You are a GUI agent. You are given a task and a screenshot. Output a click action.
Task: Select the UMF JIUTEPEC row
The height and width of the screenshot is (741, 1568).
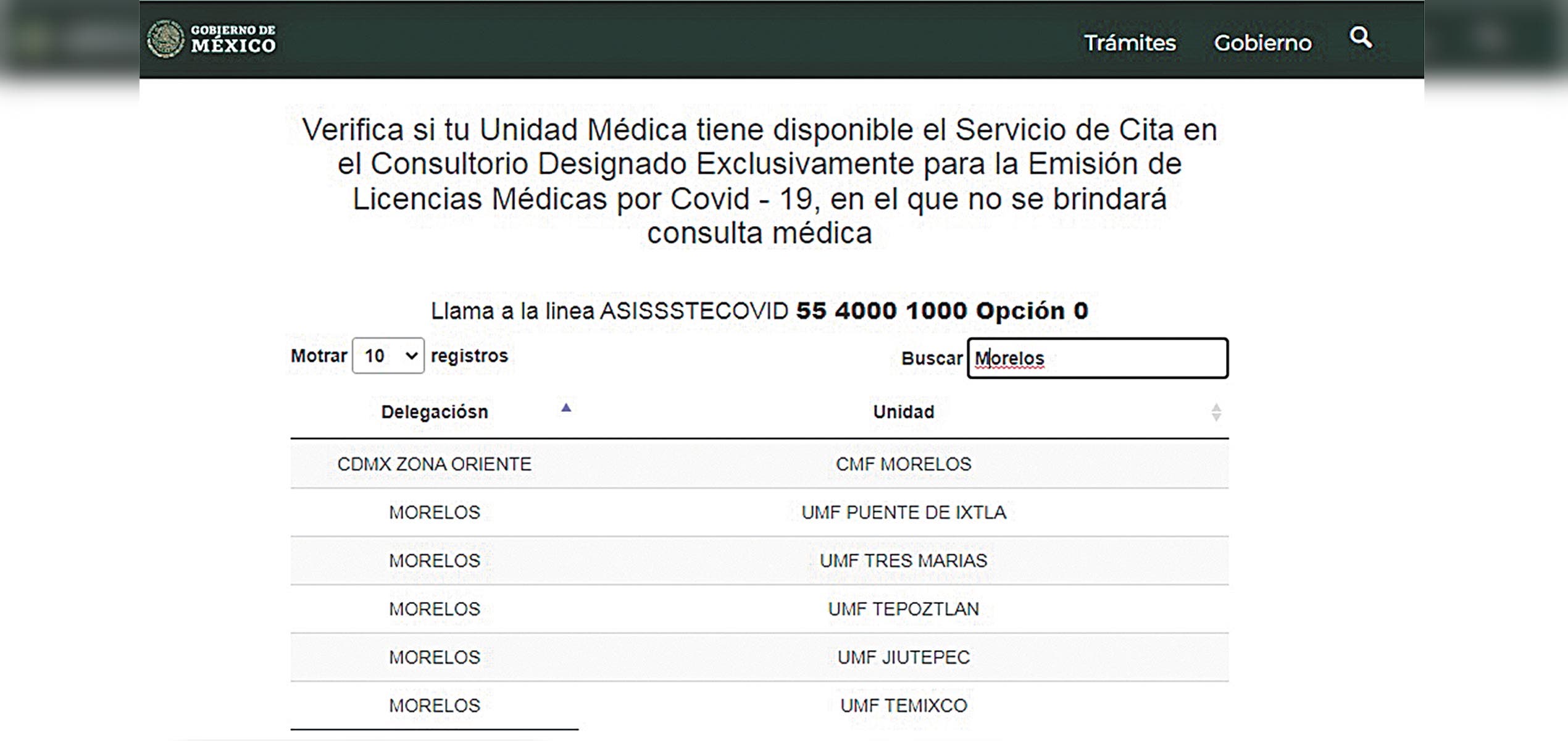(x=903, y=657)
